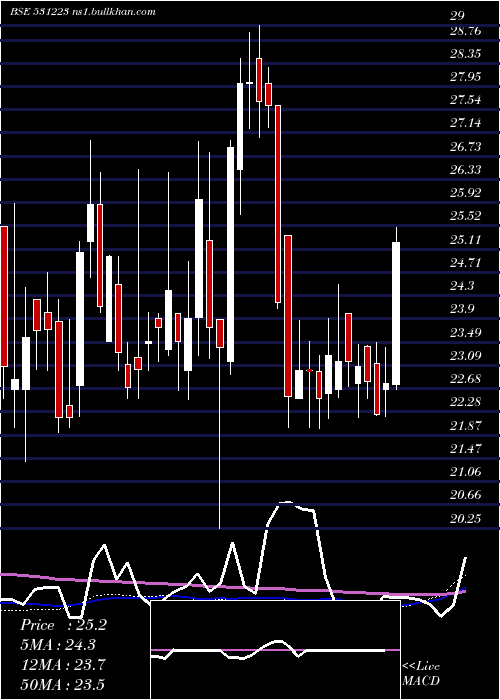Select the 22.68 price axis label

tap(465, 379)
